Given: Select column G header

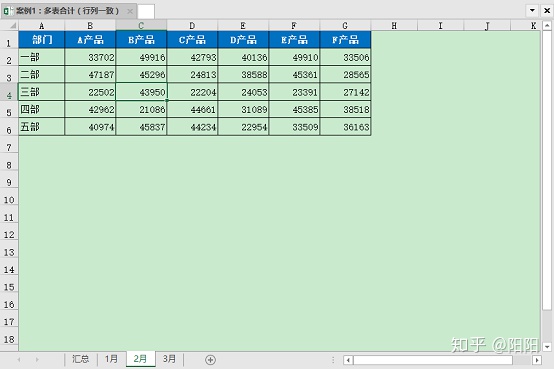Looking at the screenshot, I should click(x=345, y=26).
